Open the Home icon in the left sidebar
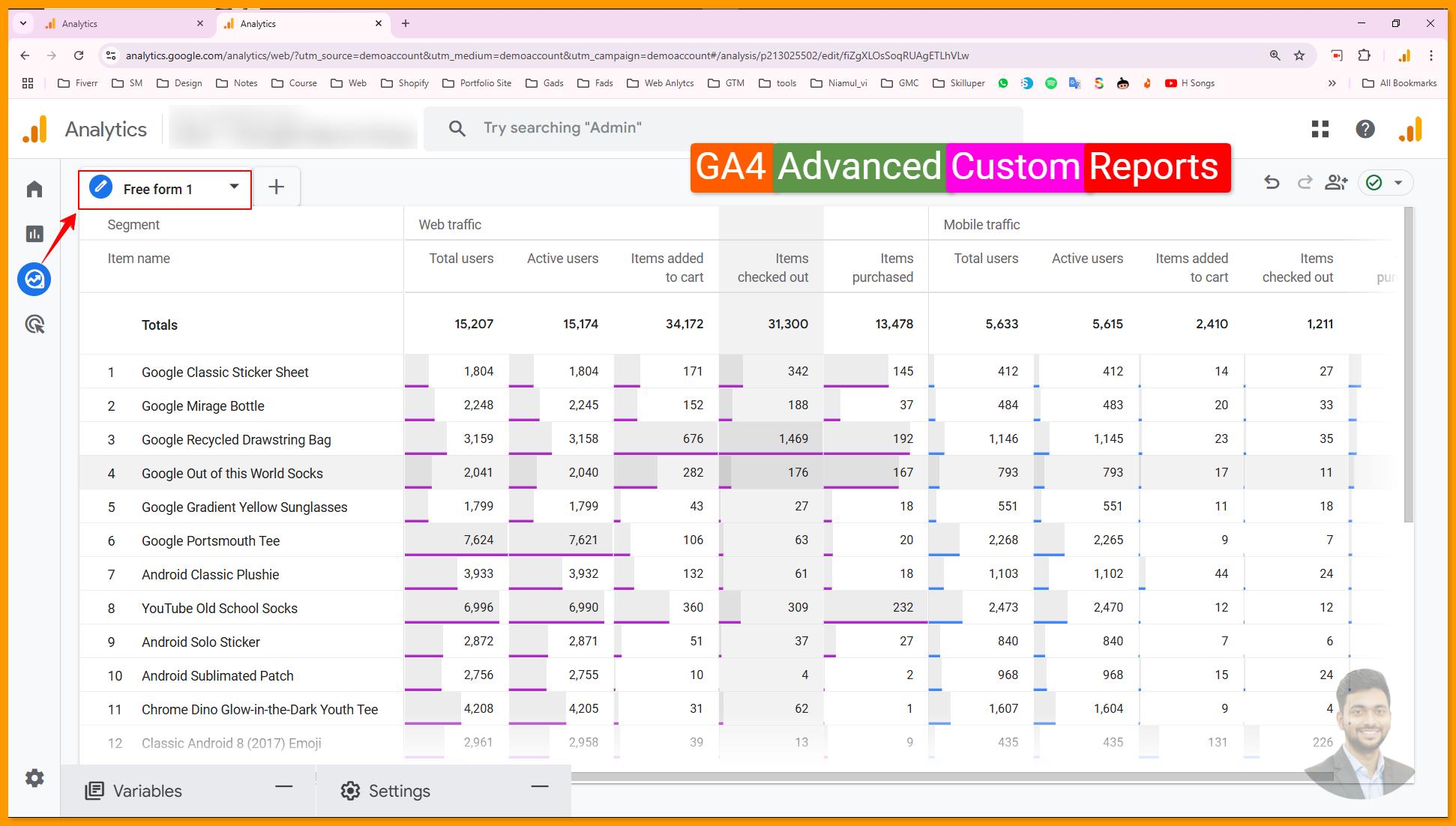1456x826 pixels. pos(34,189)
